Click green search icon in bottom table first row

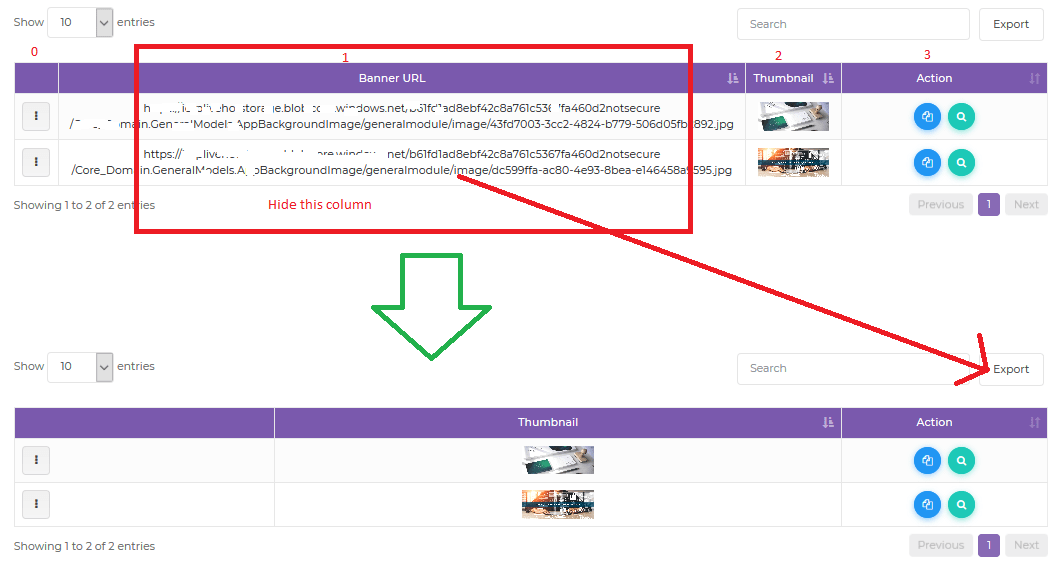(961, 460)
